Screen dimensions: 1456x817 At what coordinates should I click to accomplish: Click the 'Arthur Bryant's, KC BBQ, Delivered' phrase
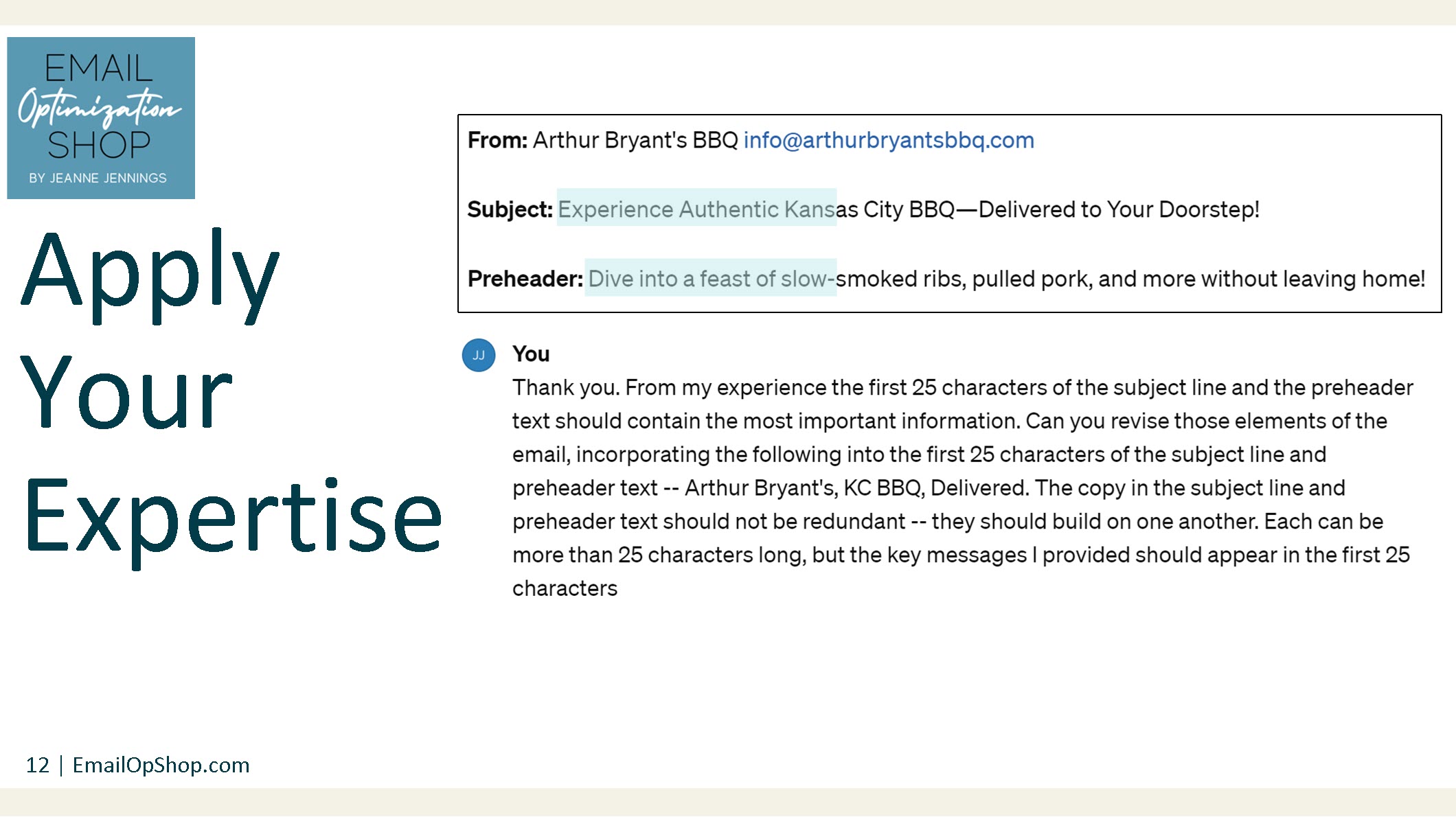coord(856,488)
